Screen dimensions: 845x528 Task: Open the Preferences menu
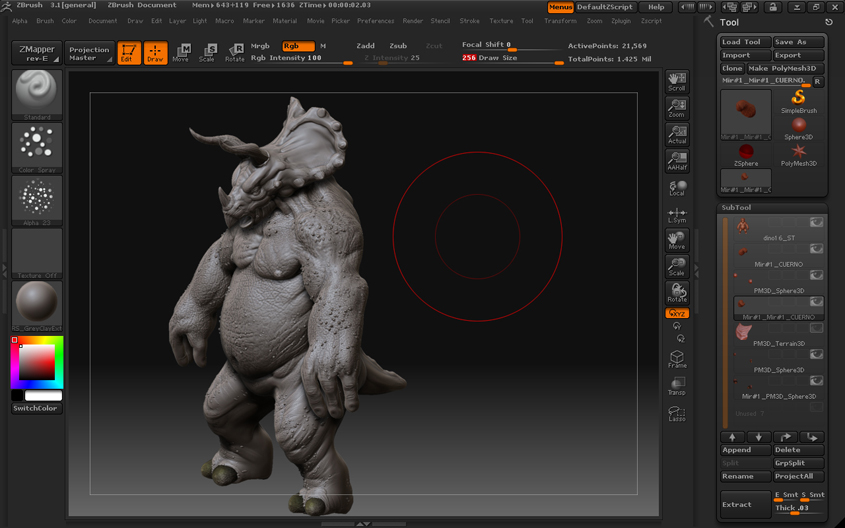(x=376, y=21)
